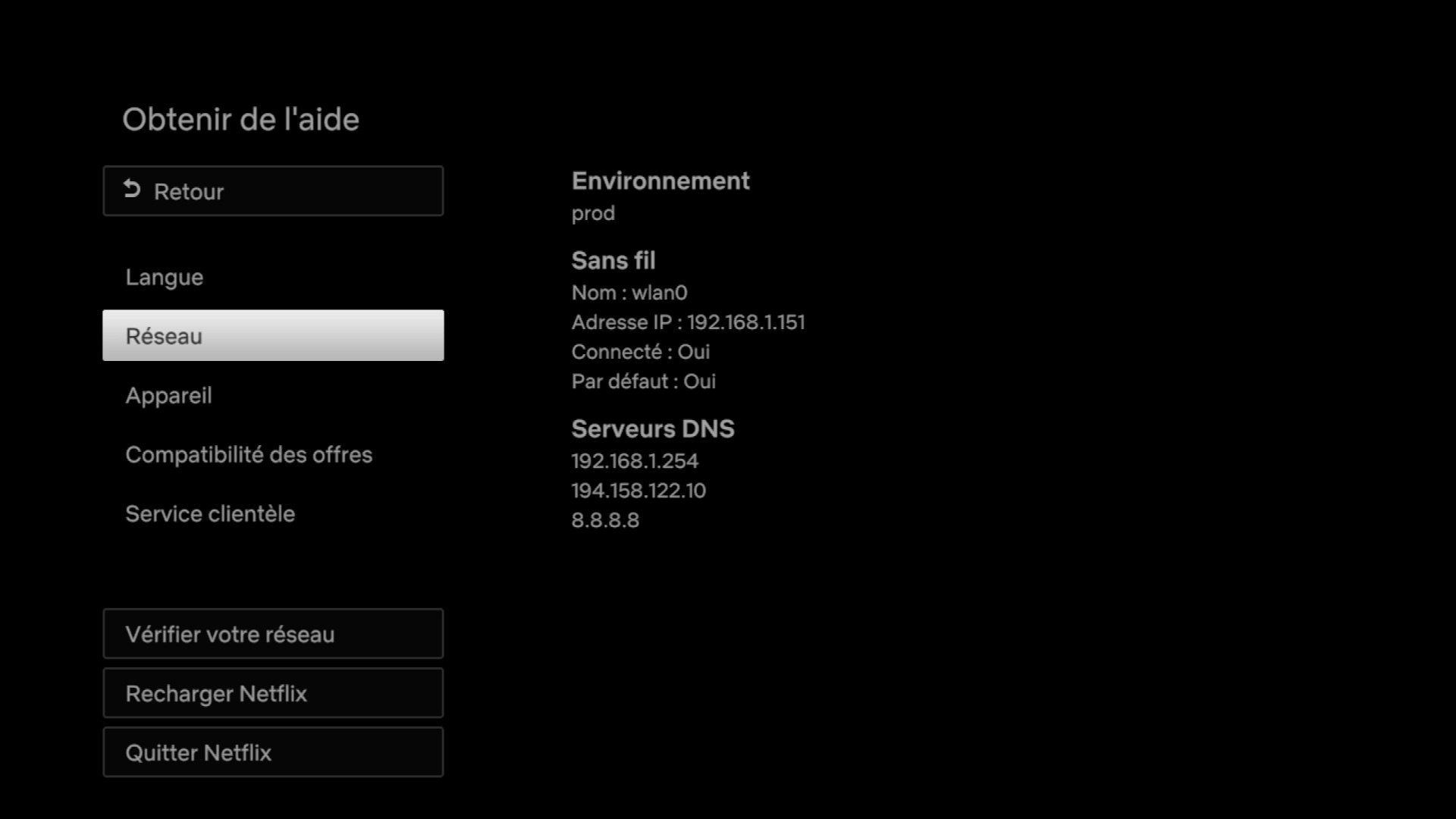Click the Environnement heading

(660, 180)
